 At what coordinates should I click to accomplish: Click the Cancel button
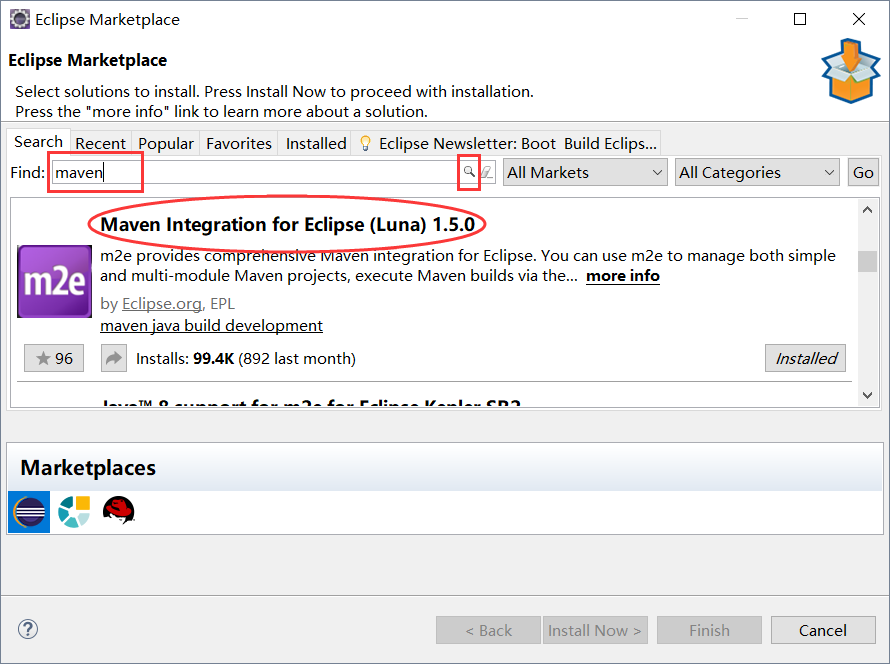pos(822,630)
